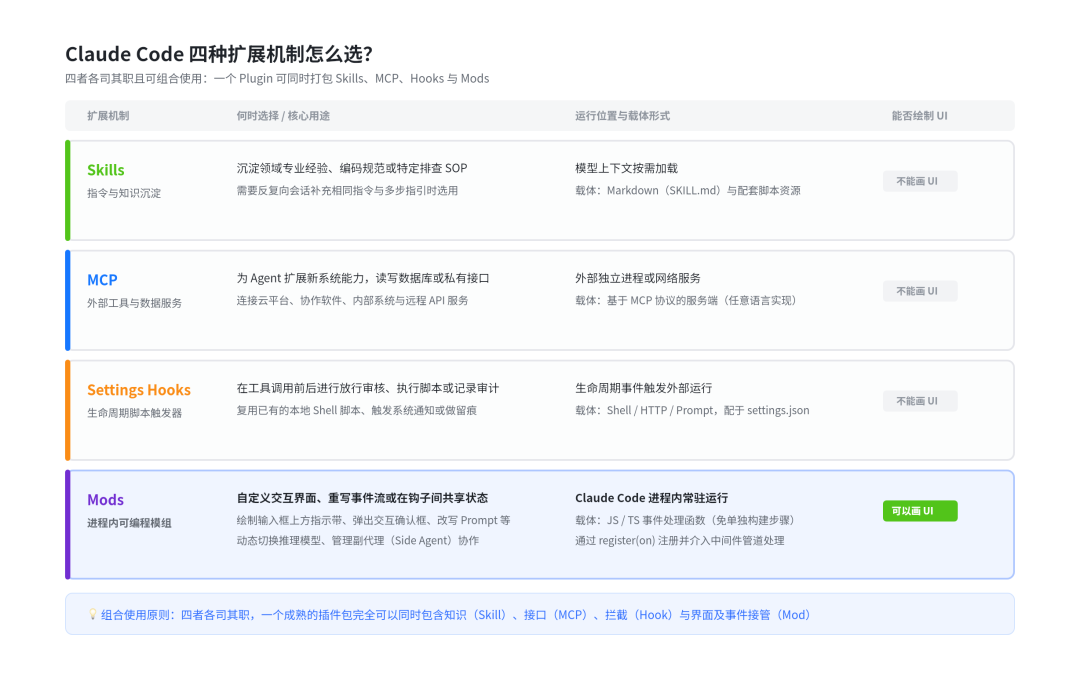Viewport: 1080px width, 693px height.
Task: Click '动态切换推理模型、管理副代理（Side Agent）协作'
Action: click(357, 541)
